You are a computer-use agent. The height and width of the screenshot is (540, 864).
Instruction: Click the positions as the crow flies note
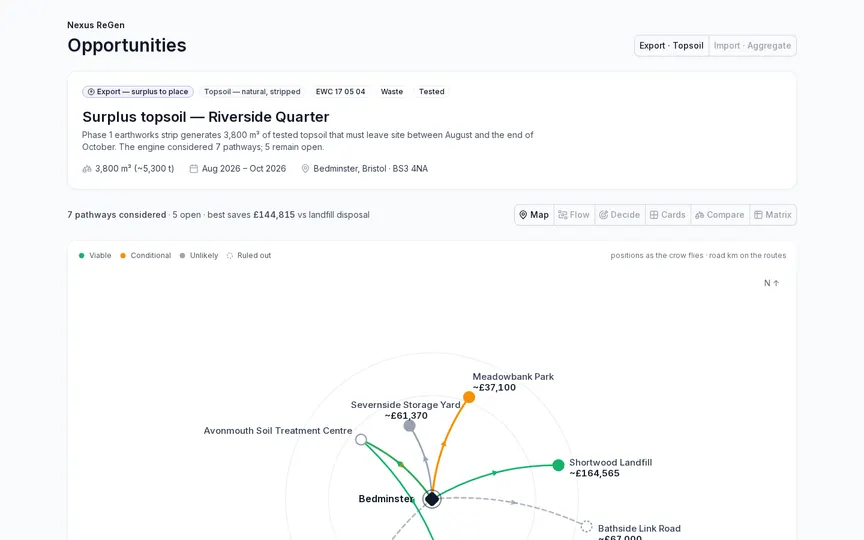click(698, 256)
